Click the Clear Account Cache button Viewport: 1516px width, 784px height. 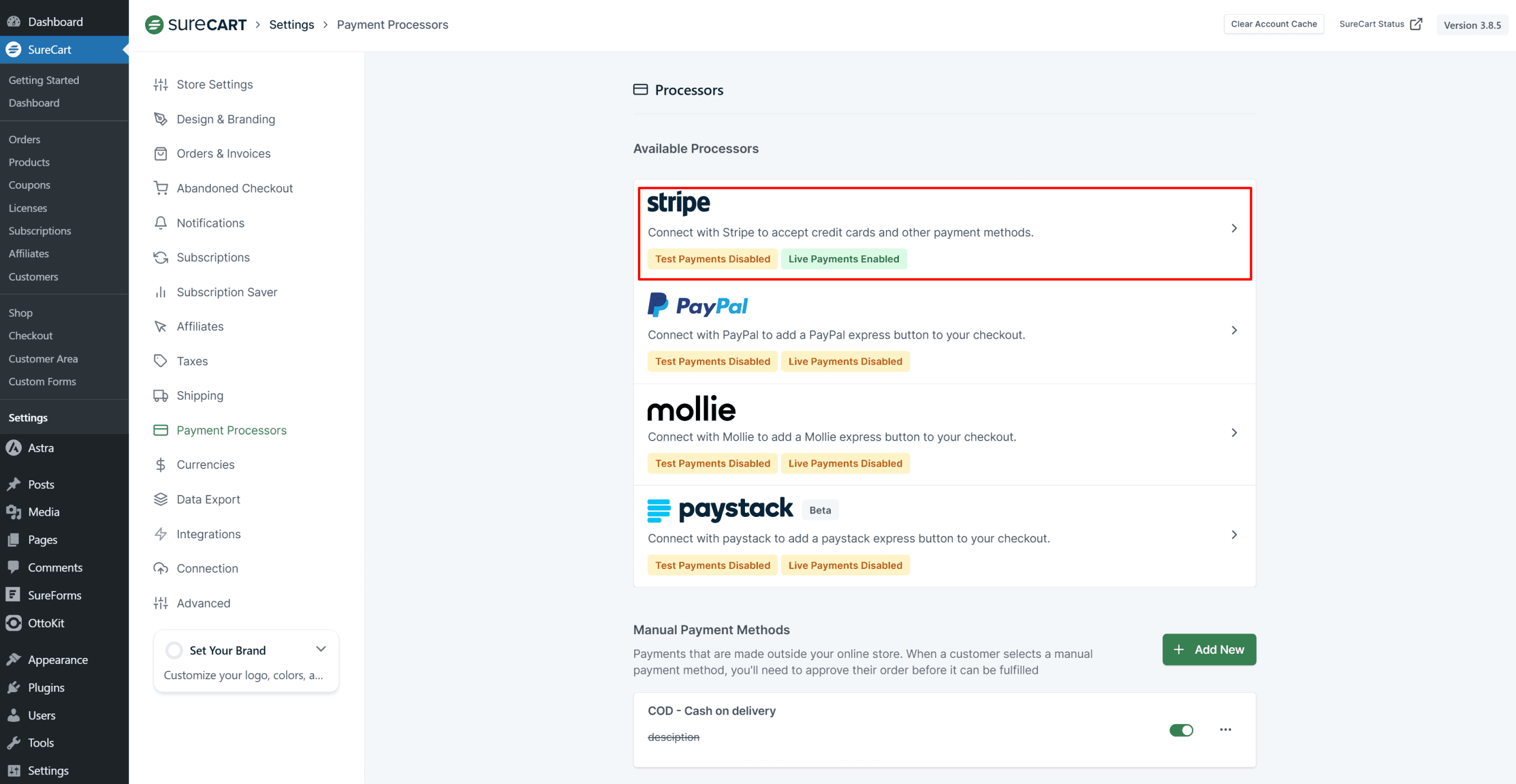pos(1274,24)
